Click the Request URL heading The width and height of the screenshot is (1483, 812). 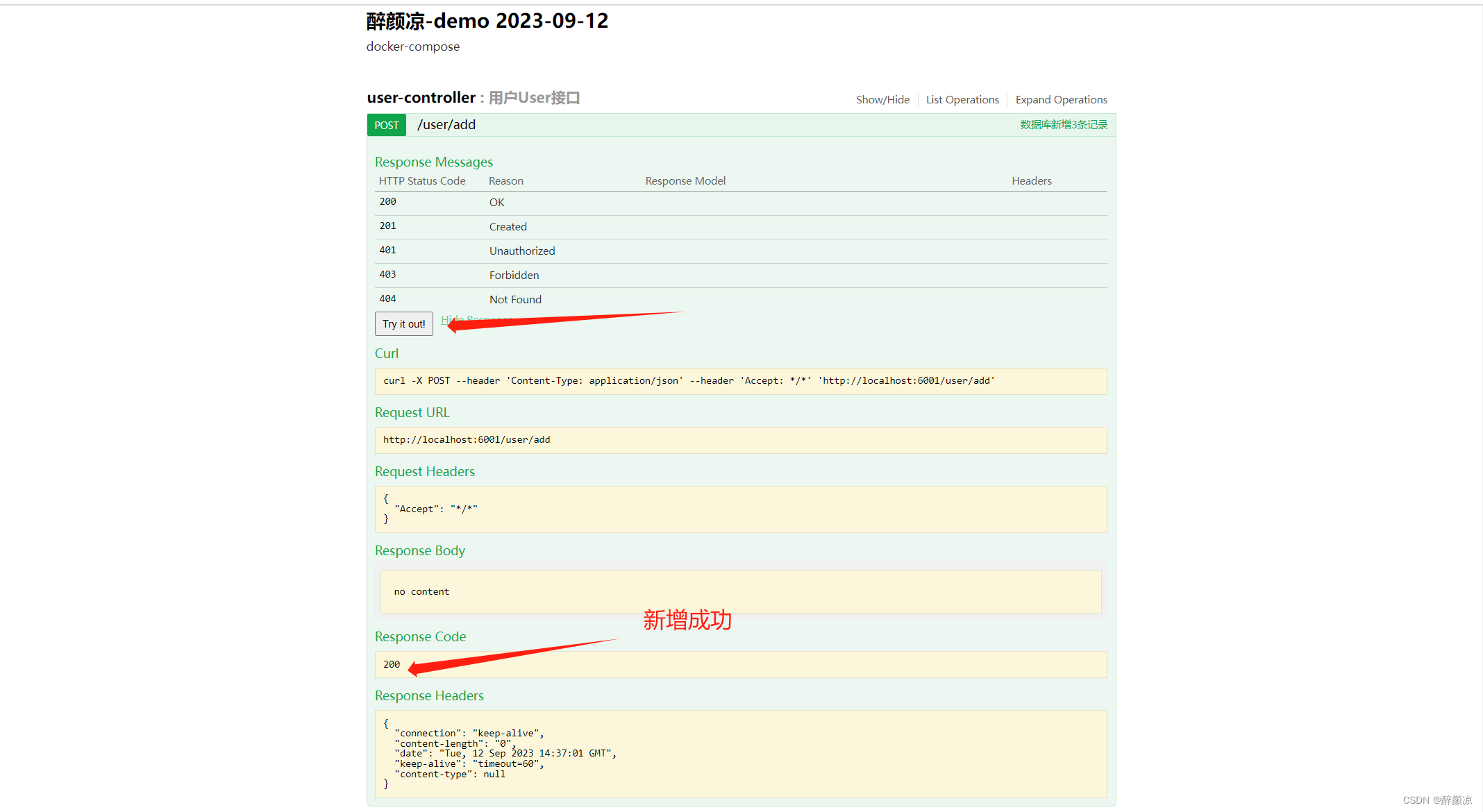[412, 413]
